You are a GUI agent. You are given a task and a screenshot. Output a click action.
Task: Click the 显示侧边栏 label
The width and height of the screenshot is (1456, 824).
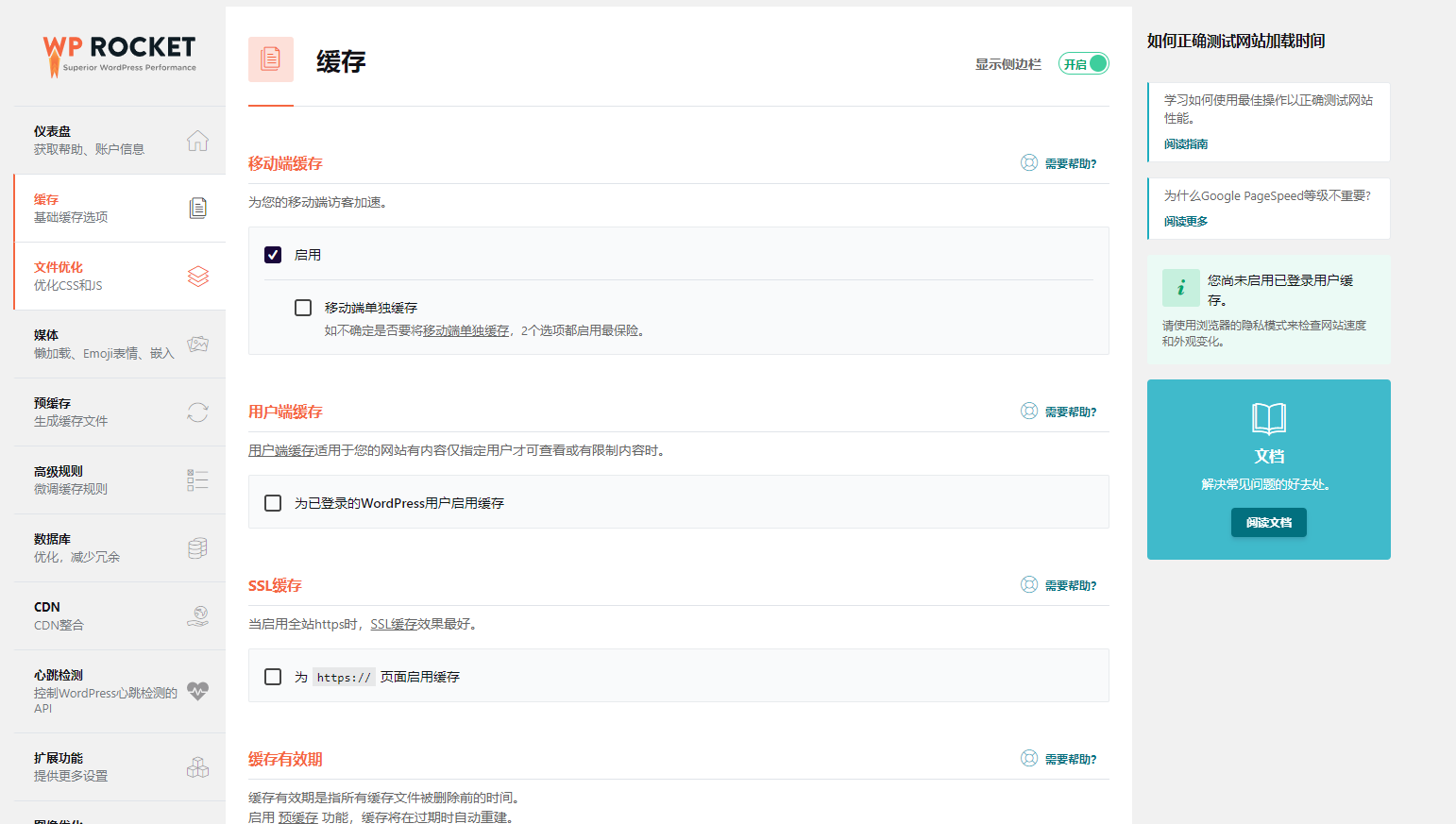tap(1007, 64)
